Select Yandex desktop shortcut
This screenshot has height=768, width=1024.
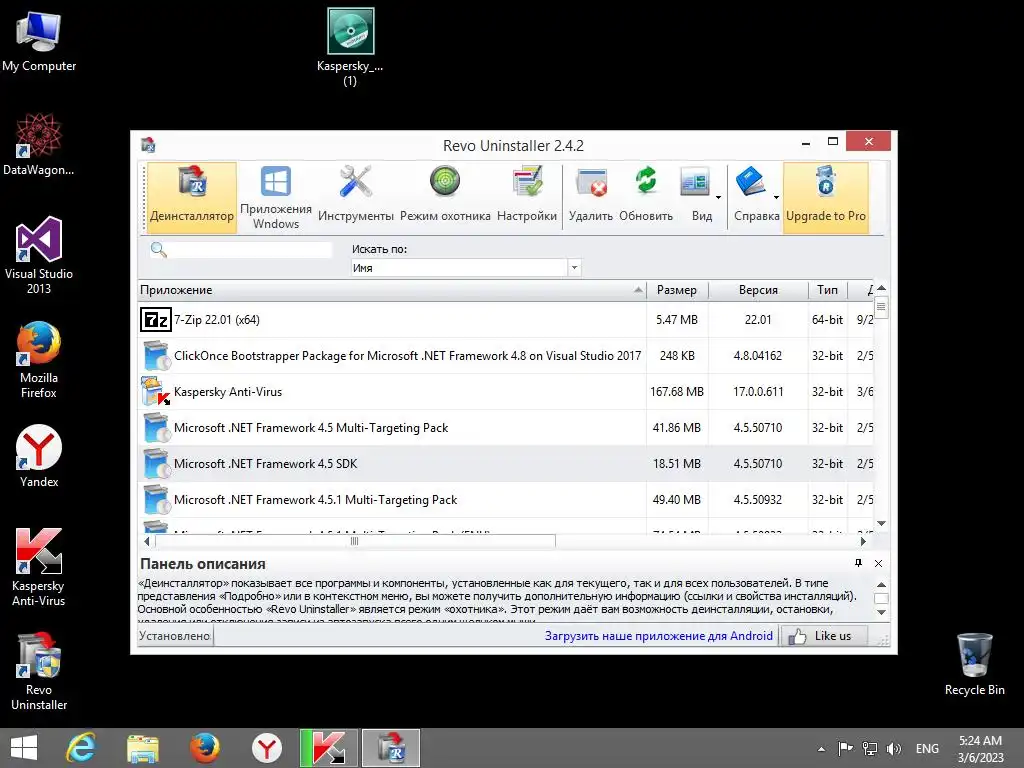point(39,456)
